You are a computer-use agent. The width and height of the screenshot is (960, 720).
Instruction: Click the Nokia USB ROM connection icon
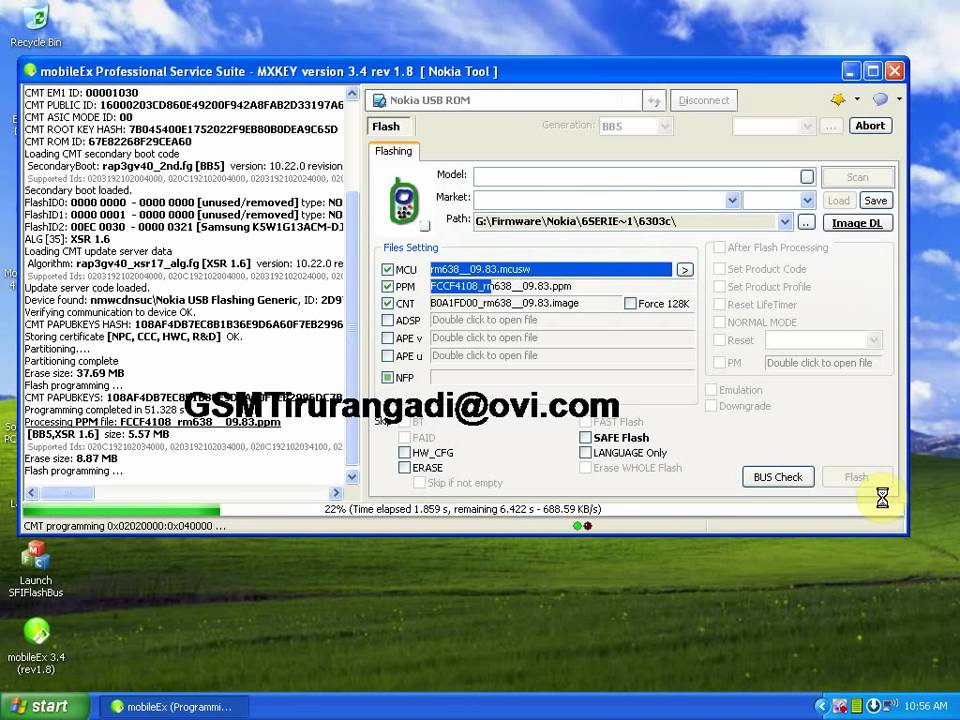[x=380, y=100]
